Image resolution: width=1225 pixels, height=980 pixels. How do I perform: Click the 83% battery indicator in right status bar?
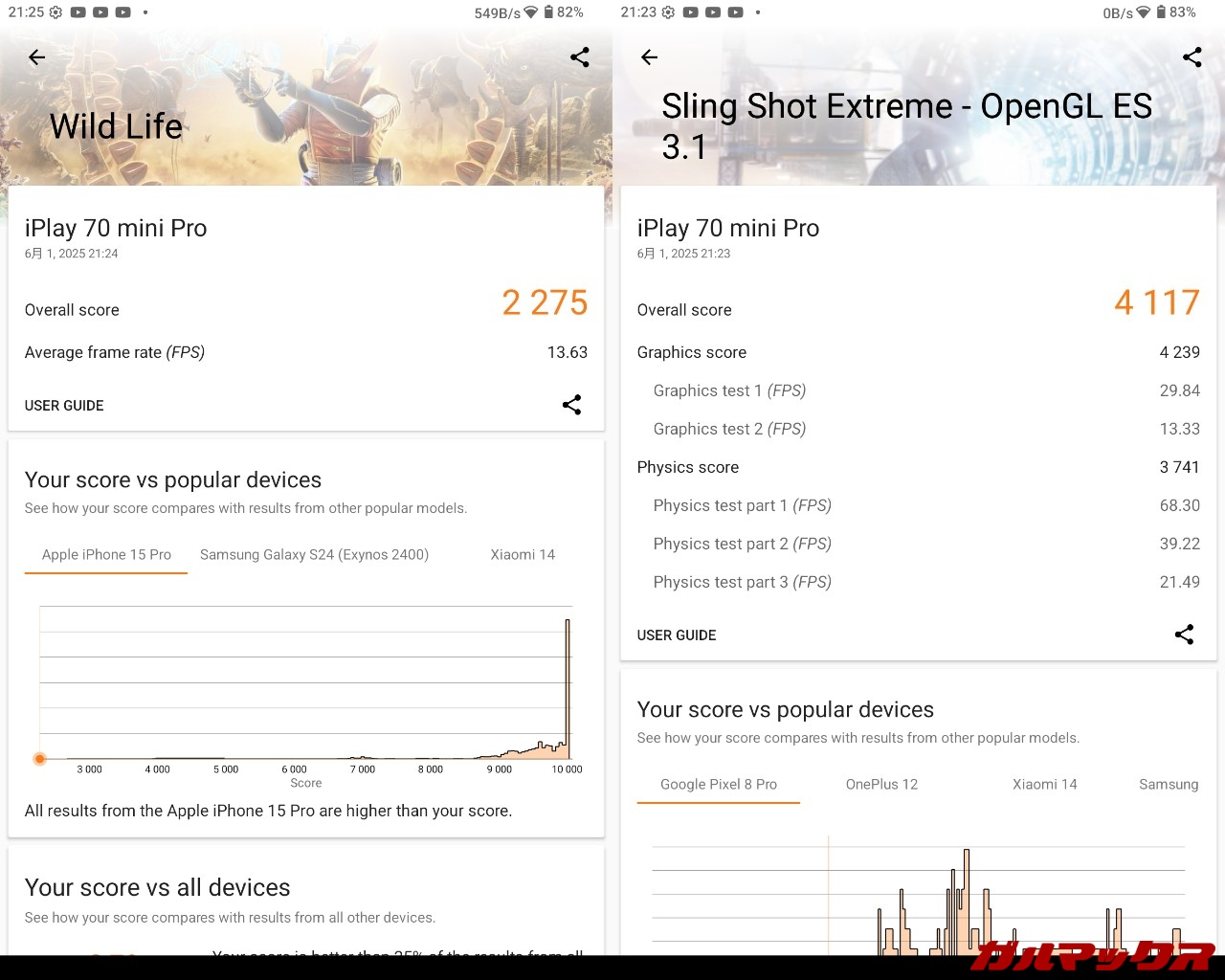(x=1176, y=12)
